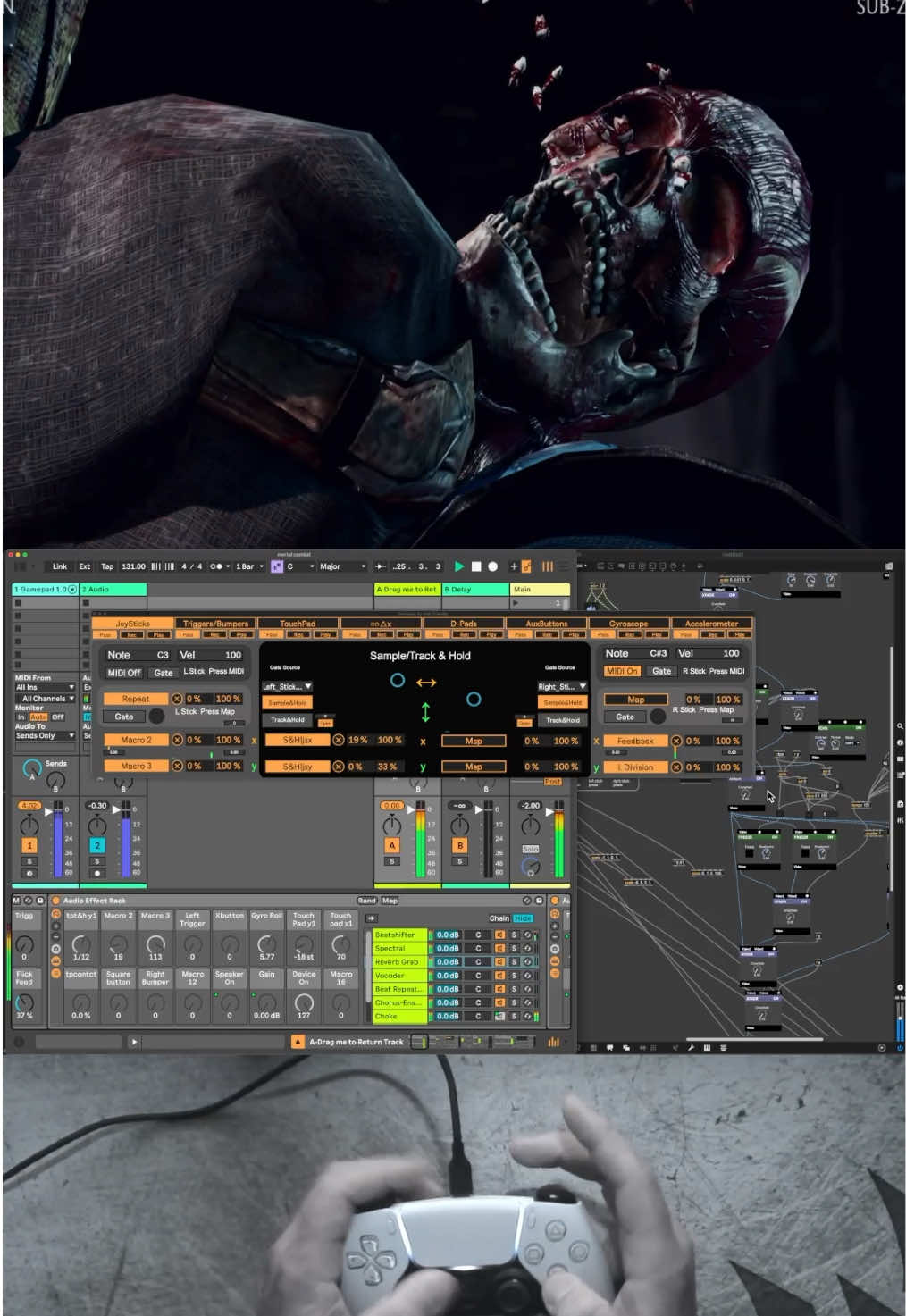906x1316 pixels.
Task: Toggle return track B activator button
Action: [459, 845]
